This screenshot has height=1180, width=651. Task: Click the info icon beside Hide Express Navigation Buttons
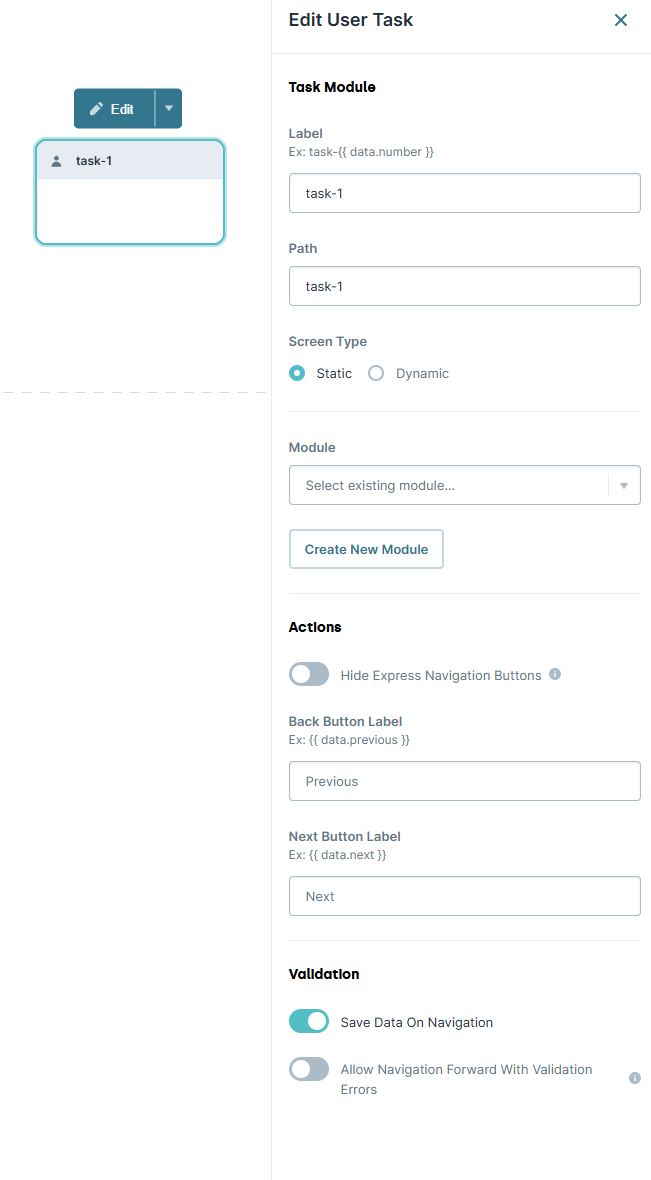click(x=555, y=674)
